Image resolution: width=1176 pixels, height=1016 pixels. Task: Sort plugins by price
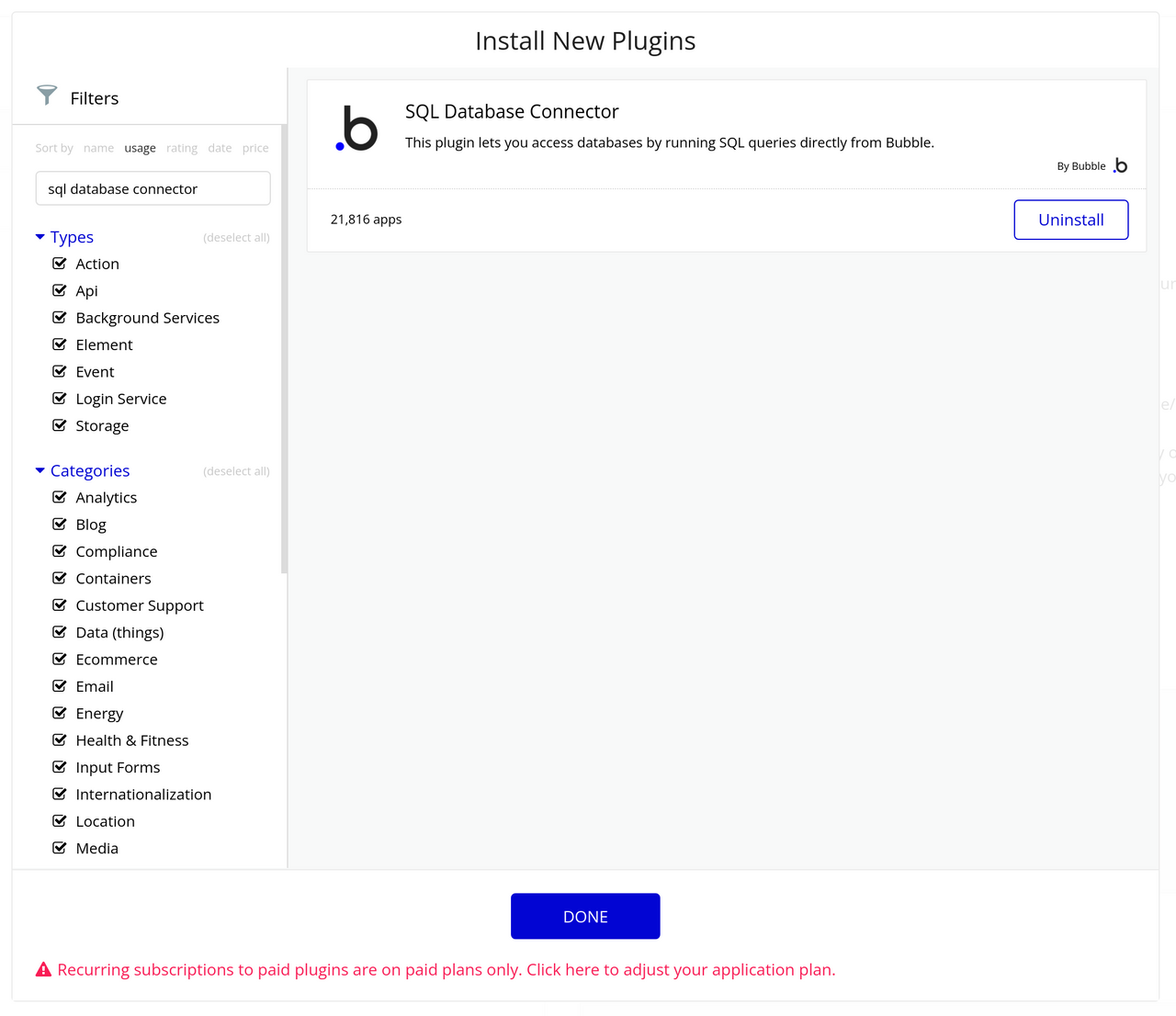point(255,148)
